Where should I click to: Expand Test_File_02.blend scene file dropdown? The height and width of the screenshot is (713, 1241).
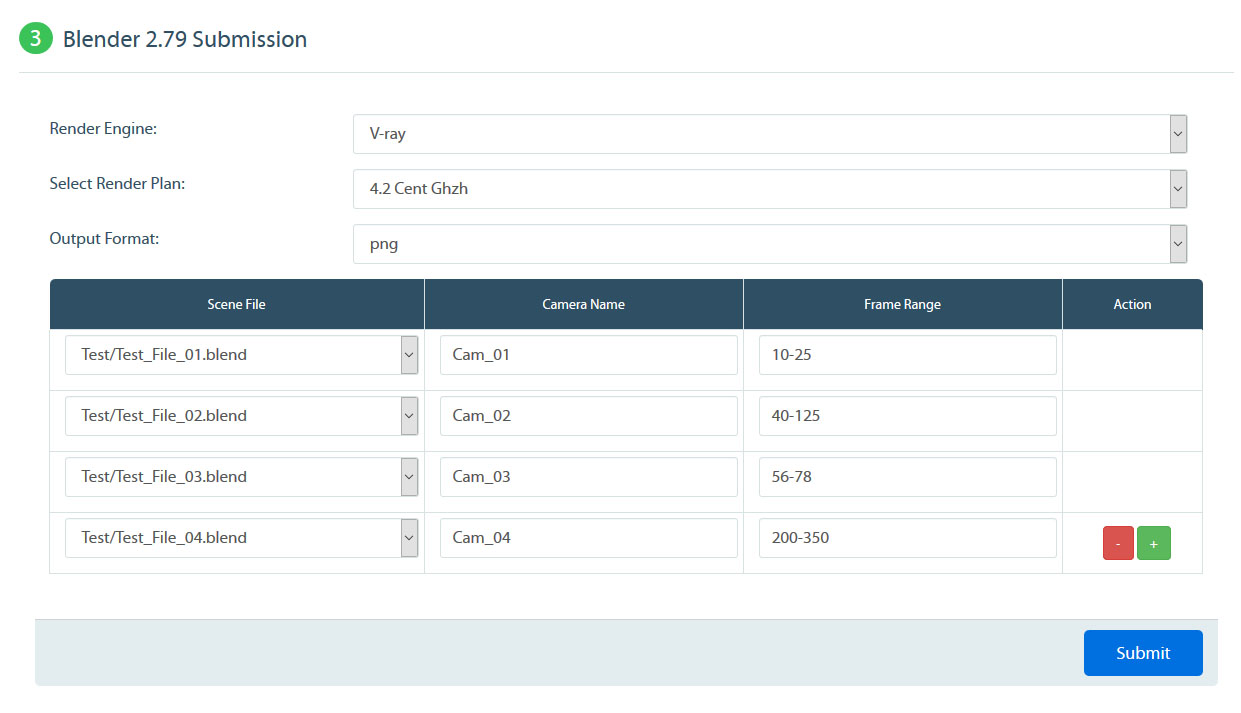(241, 416)
